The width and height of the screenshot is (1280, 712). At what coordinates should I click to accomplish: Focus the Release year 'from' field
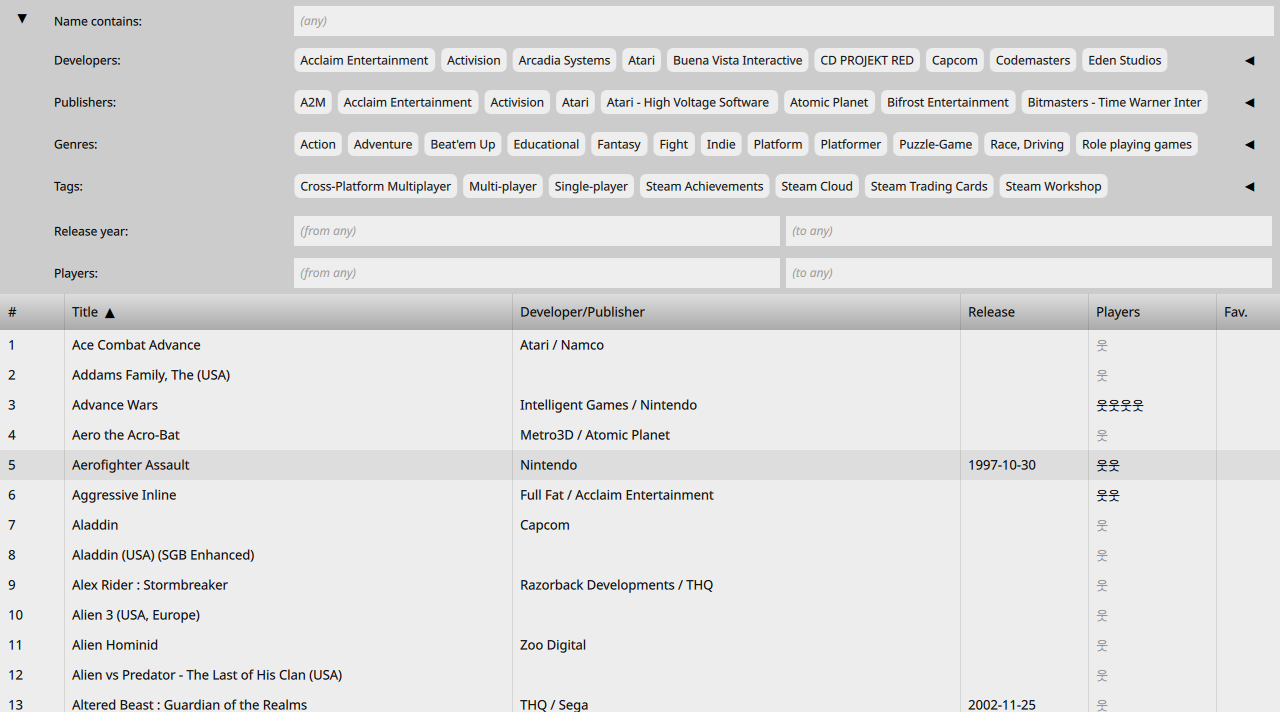coord(537,231)
